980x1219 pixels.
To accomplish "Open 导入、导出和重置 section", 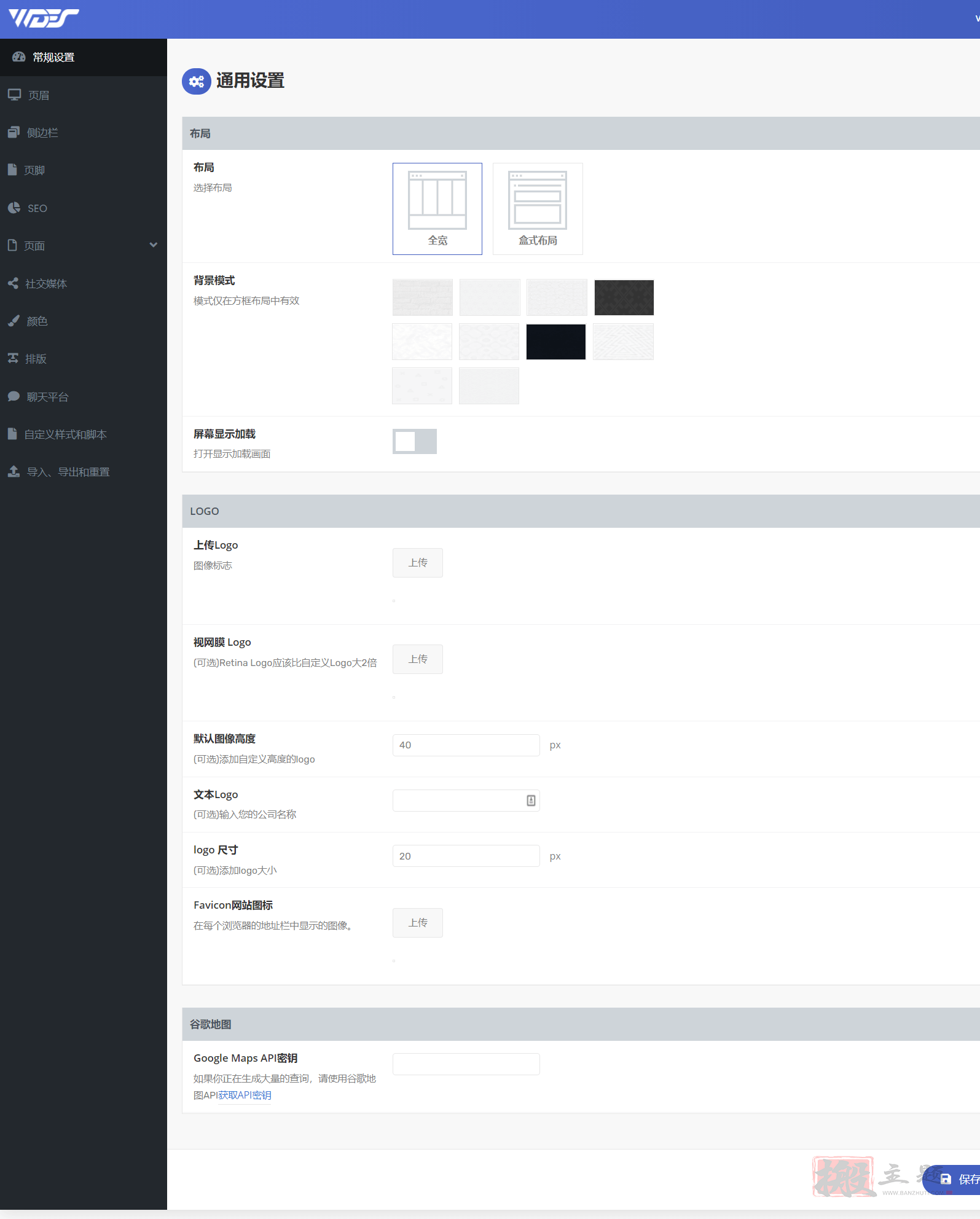I will point(84,472).
